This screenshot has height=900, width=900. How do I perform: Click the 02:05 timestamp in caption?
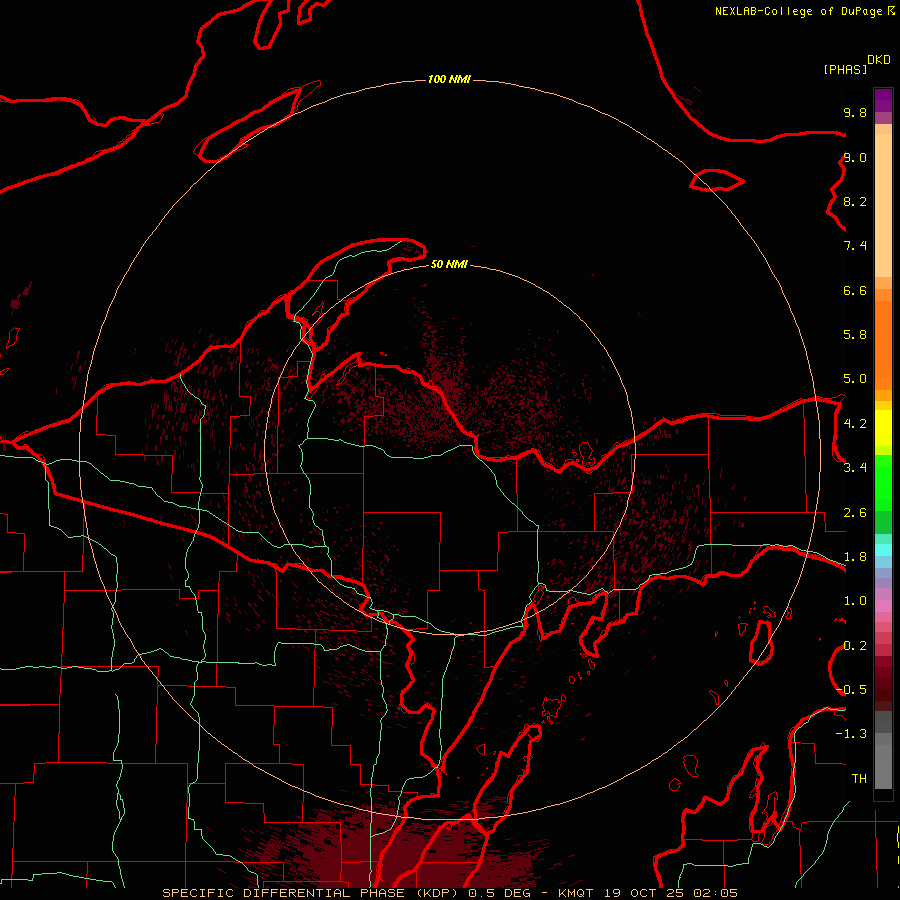715,893
